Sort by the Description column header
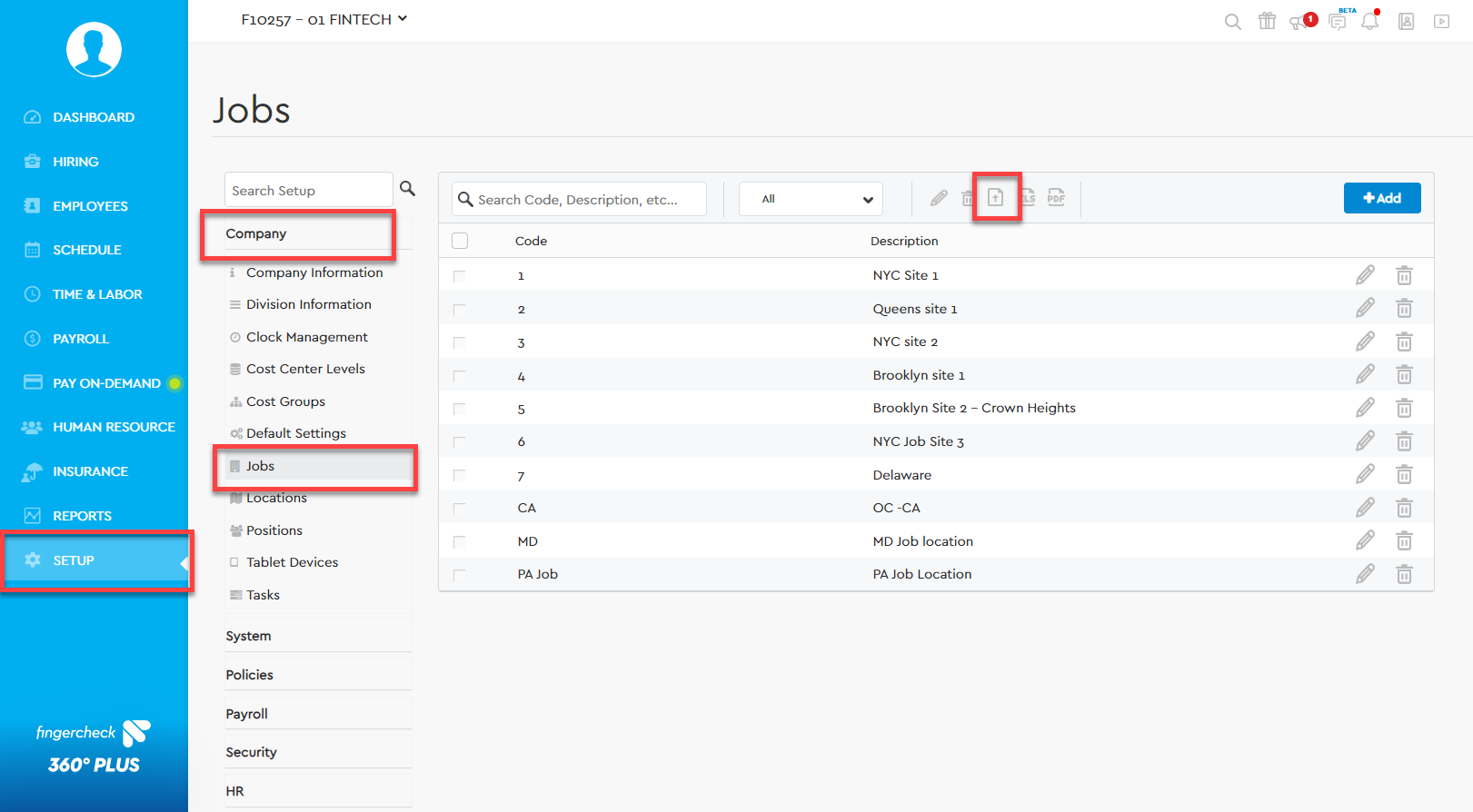This screenshot has height=812, width=1473. point(904,241)
